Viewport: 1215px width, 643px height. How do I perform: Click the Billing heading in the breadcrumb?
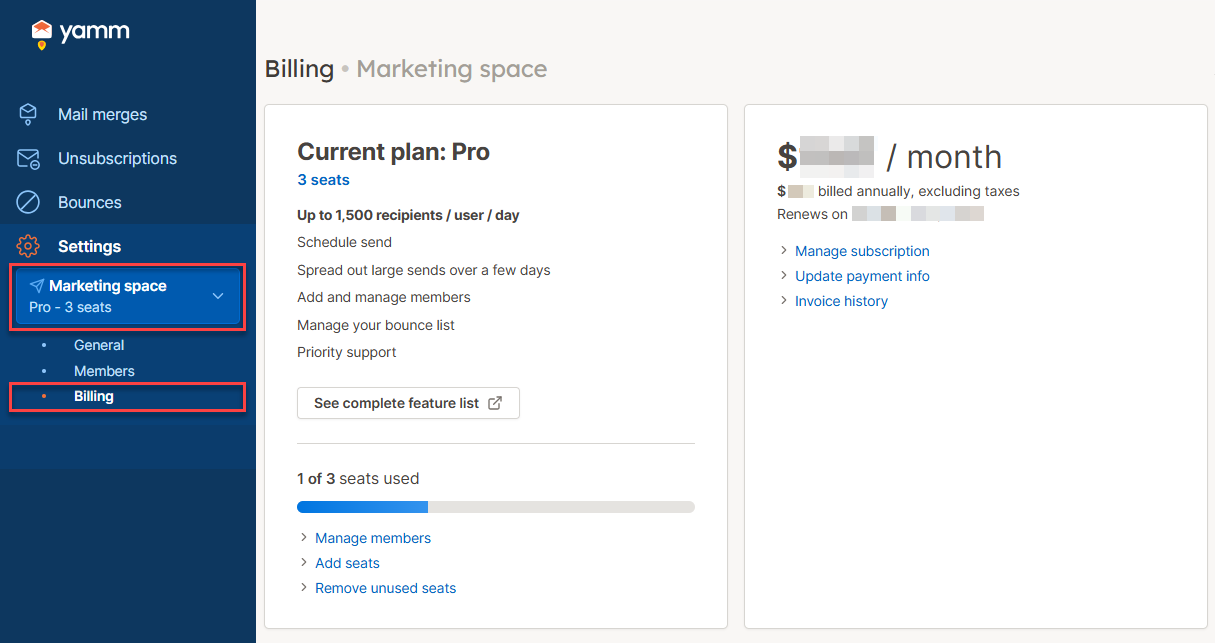click(x=299, y=69)
